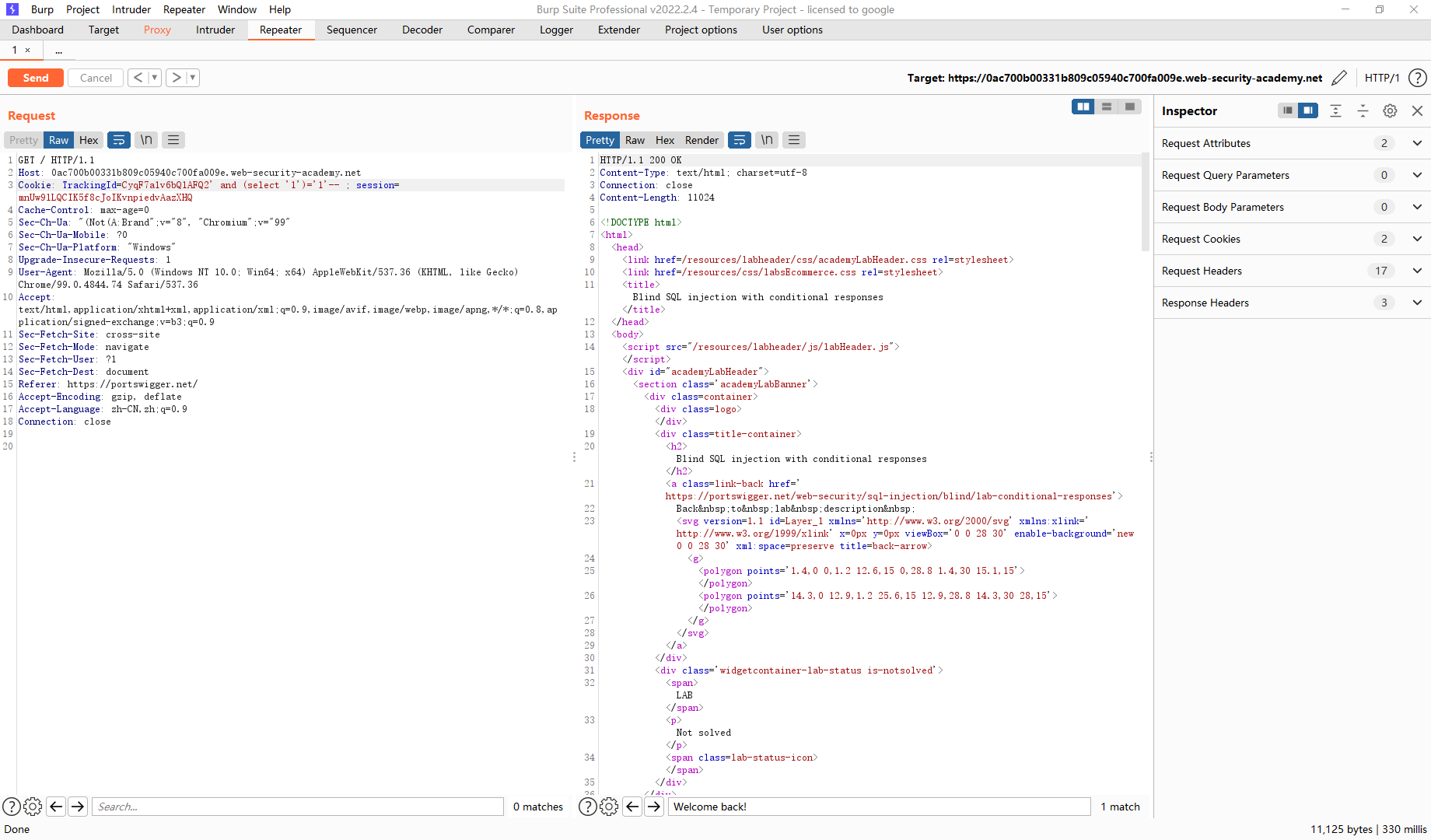Image resolution: width=1431 pixels, height=840 pixels.
Task: Open Inspector settings gear
Action: [x=1390, y=110]
